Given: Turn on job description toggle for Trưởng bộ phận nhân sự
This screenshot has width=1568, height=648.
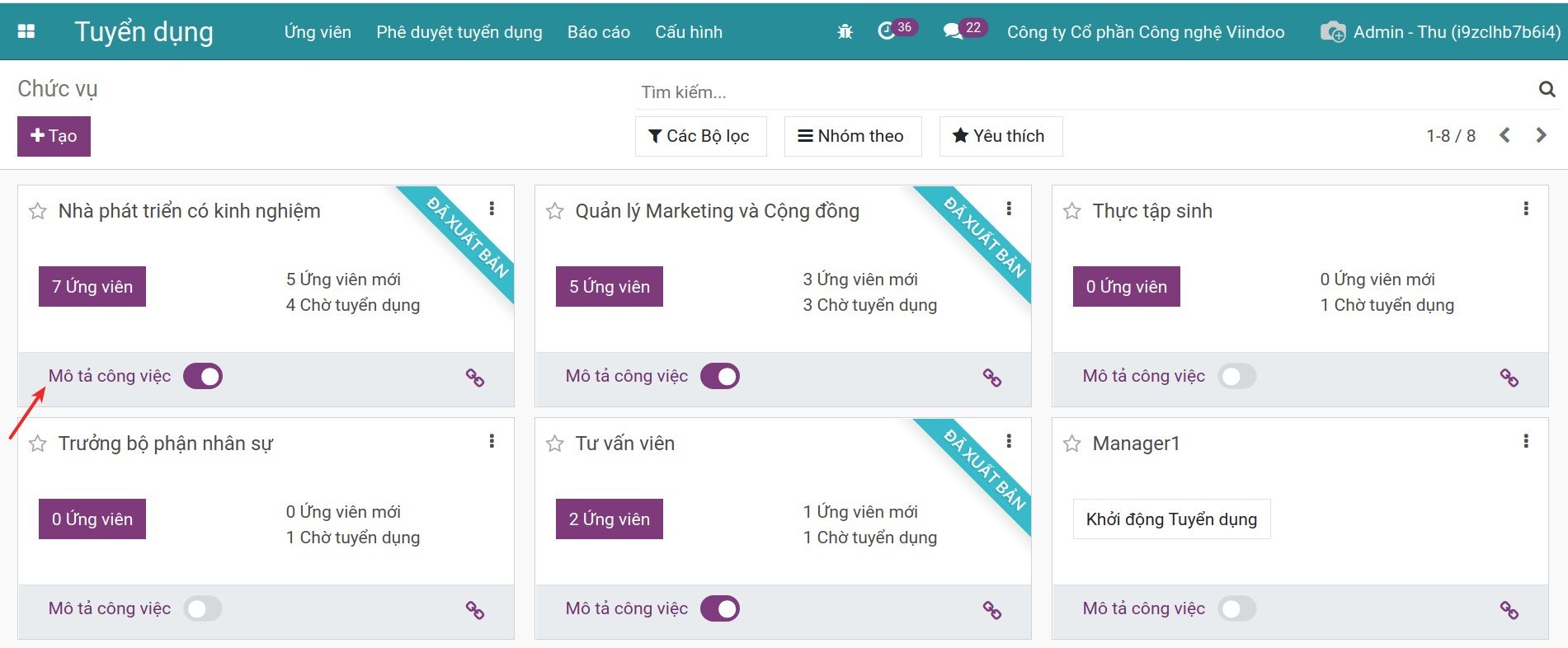Looking at the screenshot, I should (x=203, y=608).
